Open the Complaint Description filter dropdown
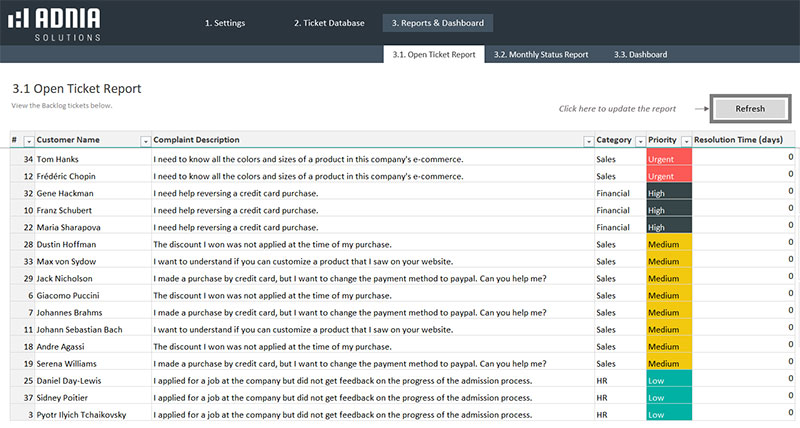 tap(587, 141)
